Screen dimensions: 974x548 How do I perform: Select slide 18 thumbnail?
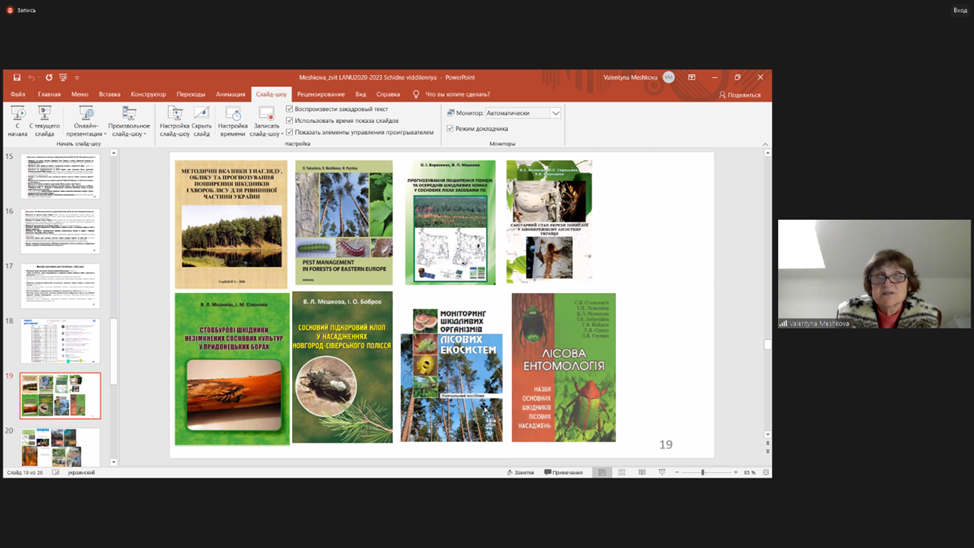tap(60, 341)
